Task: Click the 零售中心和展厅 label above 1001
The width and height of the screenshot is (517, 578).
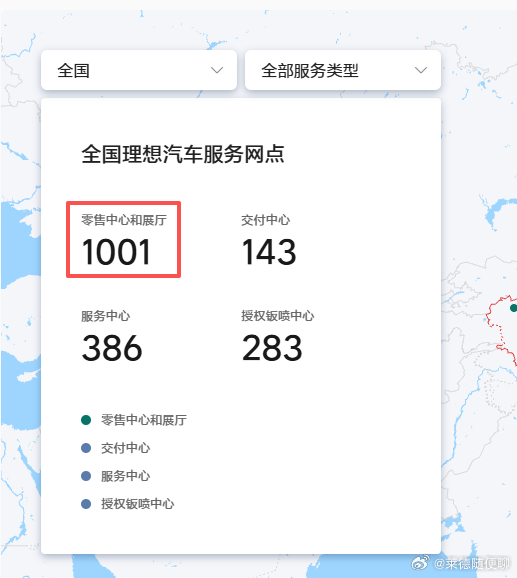Action: click(x=124, y=220)
